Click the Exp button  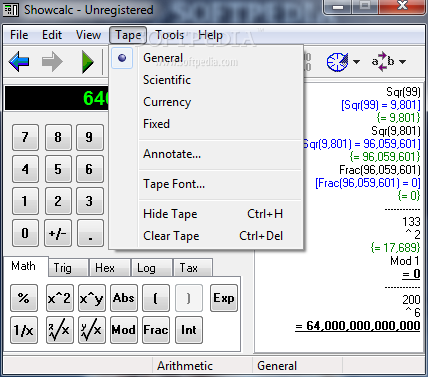(224, 298)
